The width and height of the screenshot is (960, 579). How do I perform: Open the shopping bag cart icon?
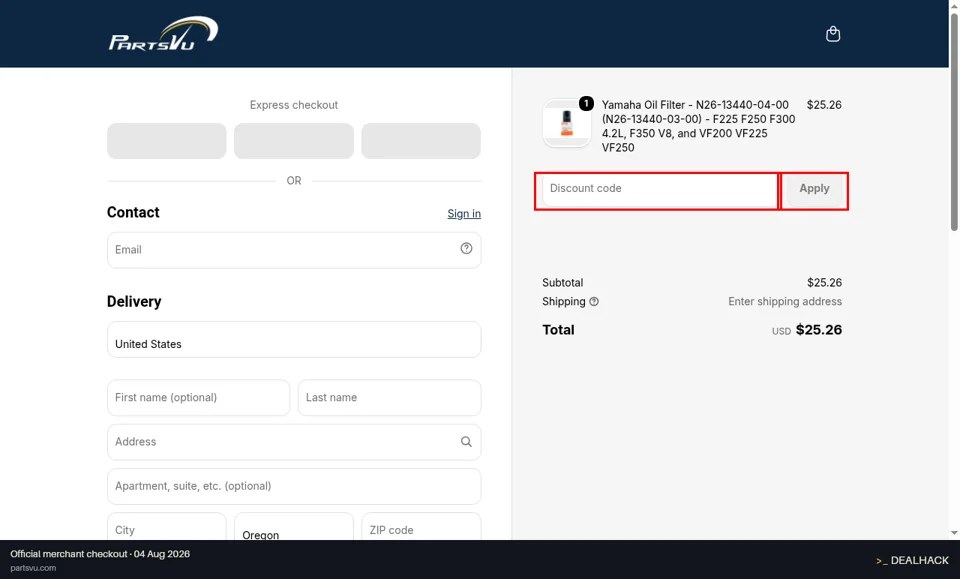(x=833, y=34)
